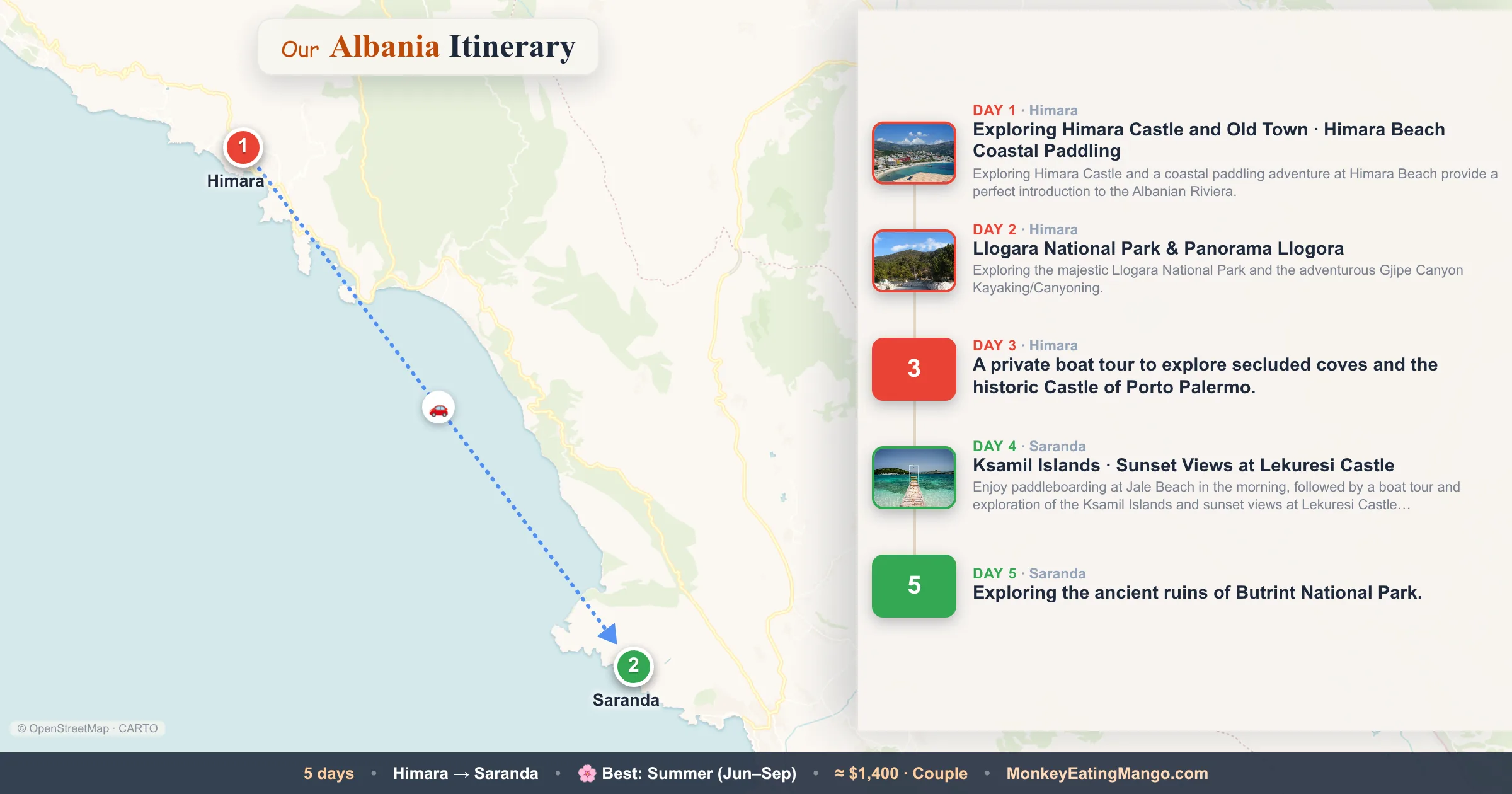Image resolution: width=1512 pixels, height=794 pixels.
Task: Click the Our Albania Itinerary title
Action: pos(428,47)
